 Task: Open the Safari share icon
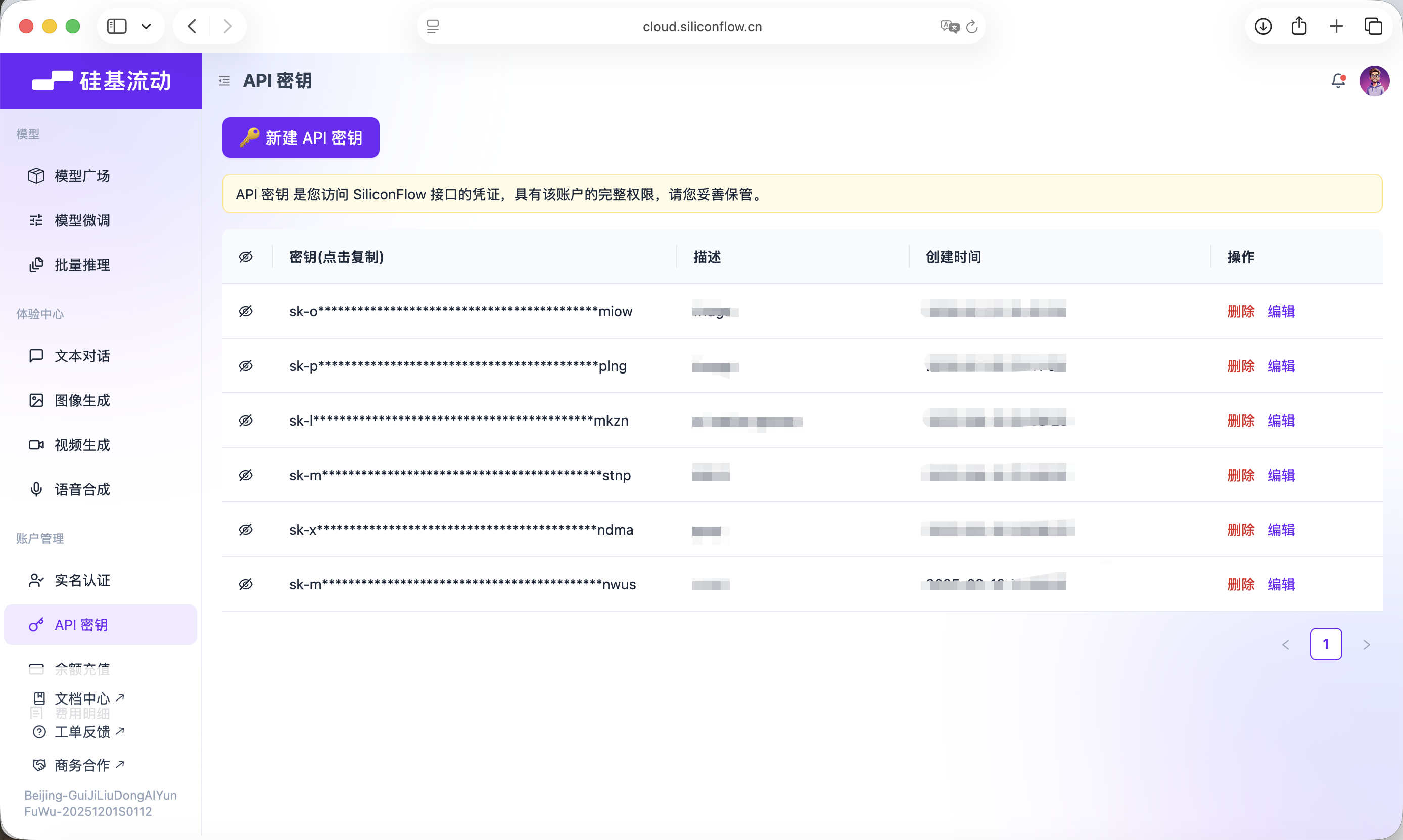point(1299,26)
